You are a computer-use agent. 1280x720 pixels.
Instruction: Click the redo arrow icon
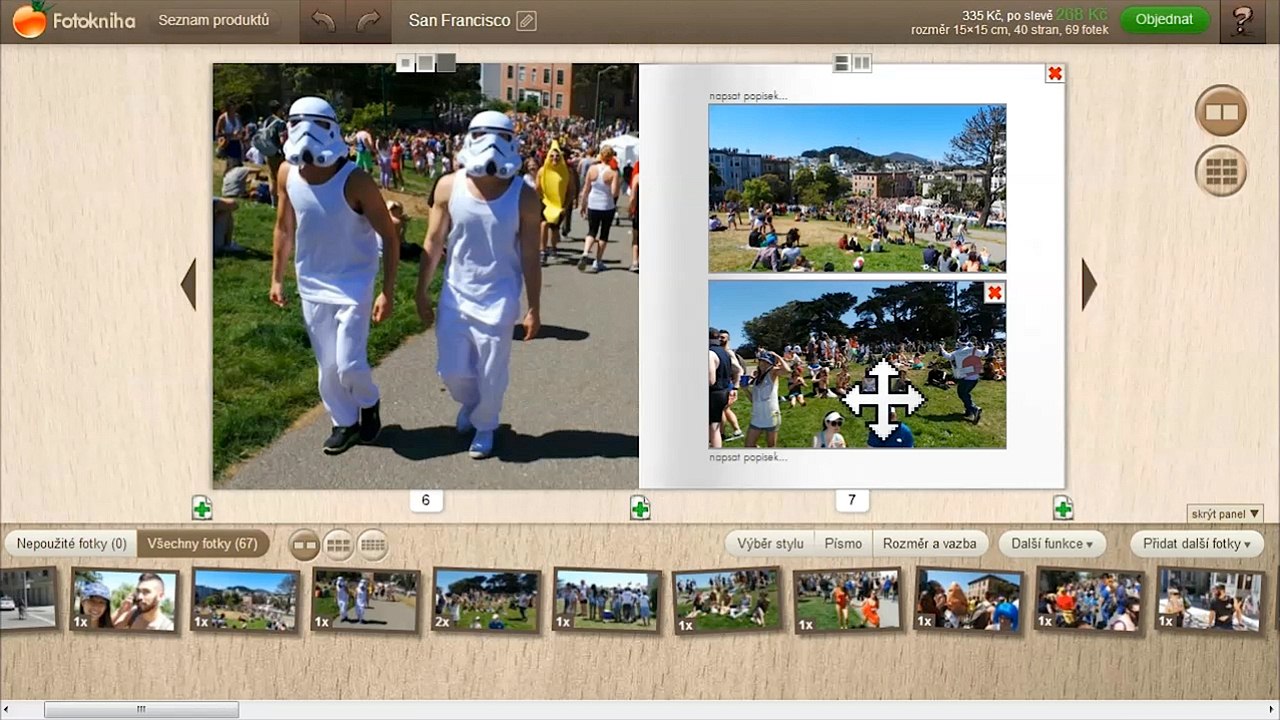369,21
